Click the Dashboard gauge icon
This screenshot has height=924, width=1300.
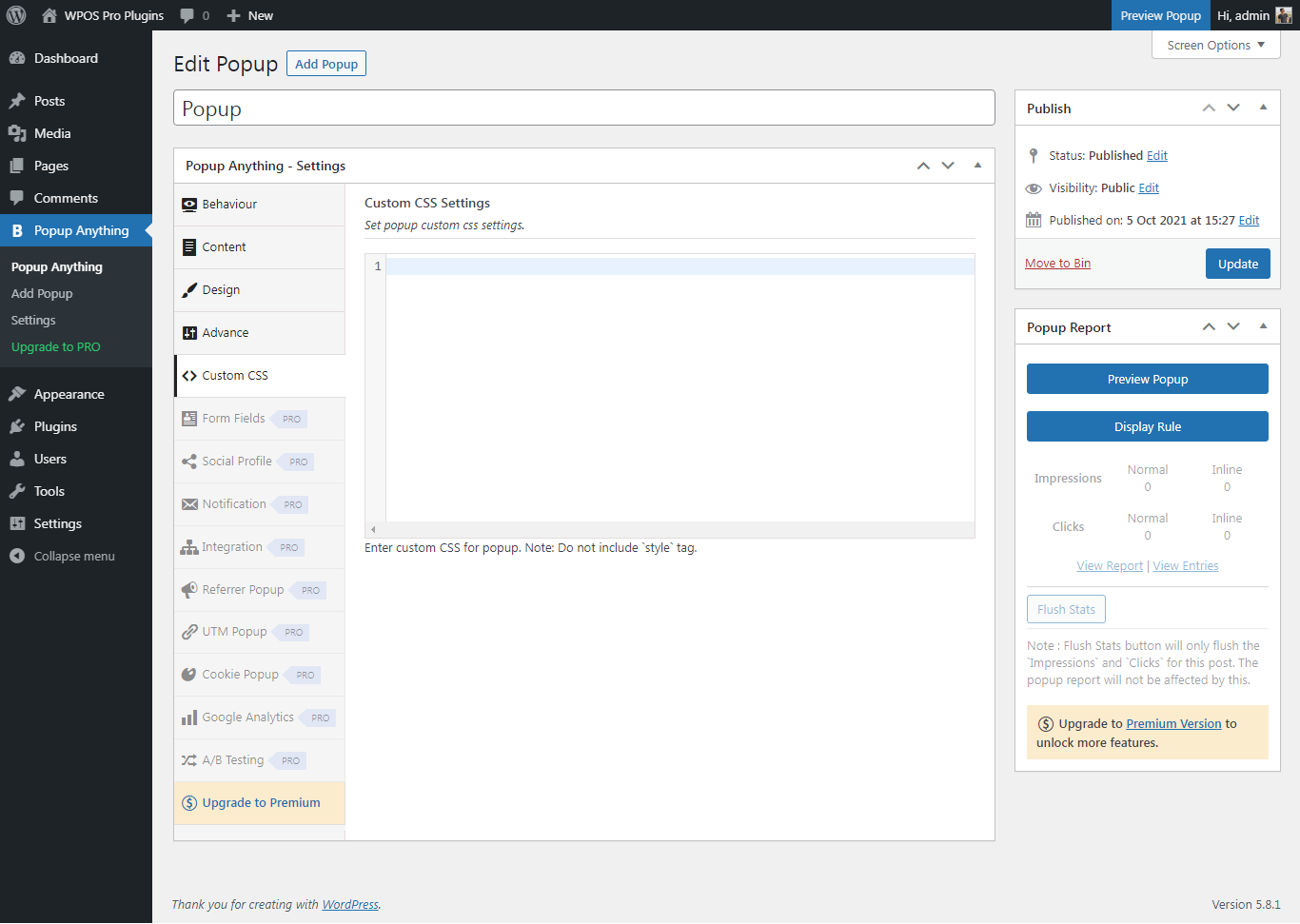point(17,58)
